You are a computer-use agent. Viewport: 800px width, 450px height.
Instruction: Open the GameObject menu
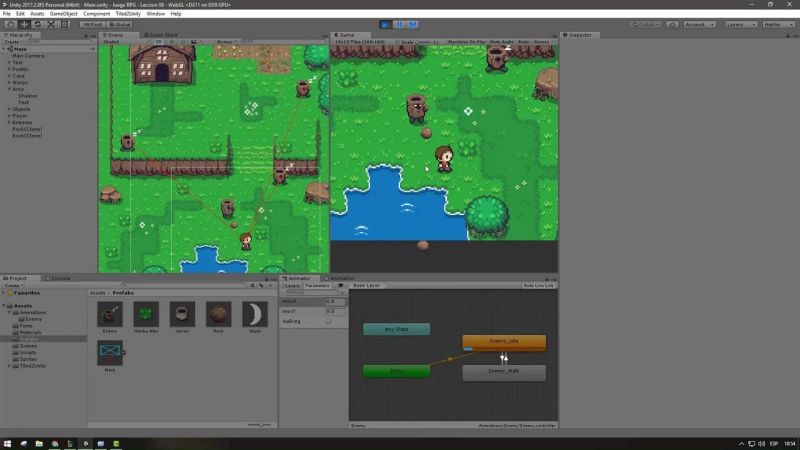tap(64, 14)
